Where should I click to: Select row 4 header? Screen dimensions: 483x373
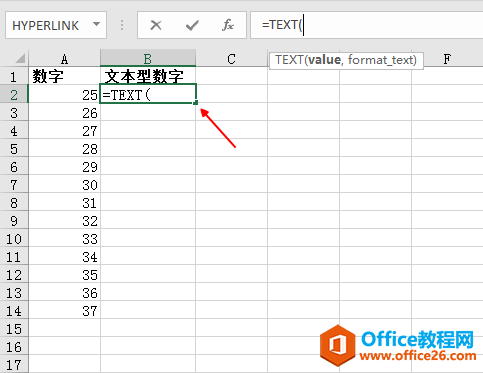point(14,130)
